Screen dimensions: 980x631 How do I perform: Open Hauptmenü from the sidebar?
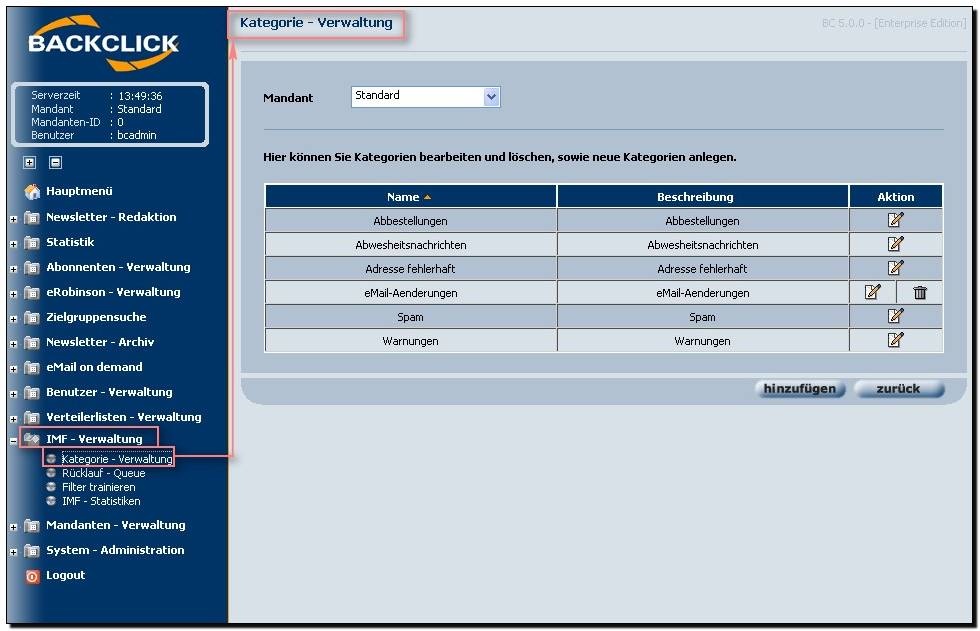click(x=79, y=191)
